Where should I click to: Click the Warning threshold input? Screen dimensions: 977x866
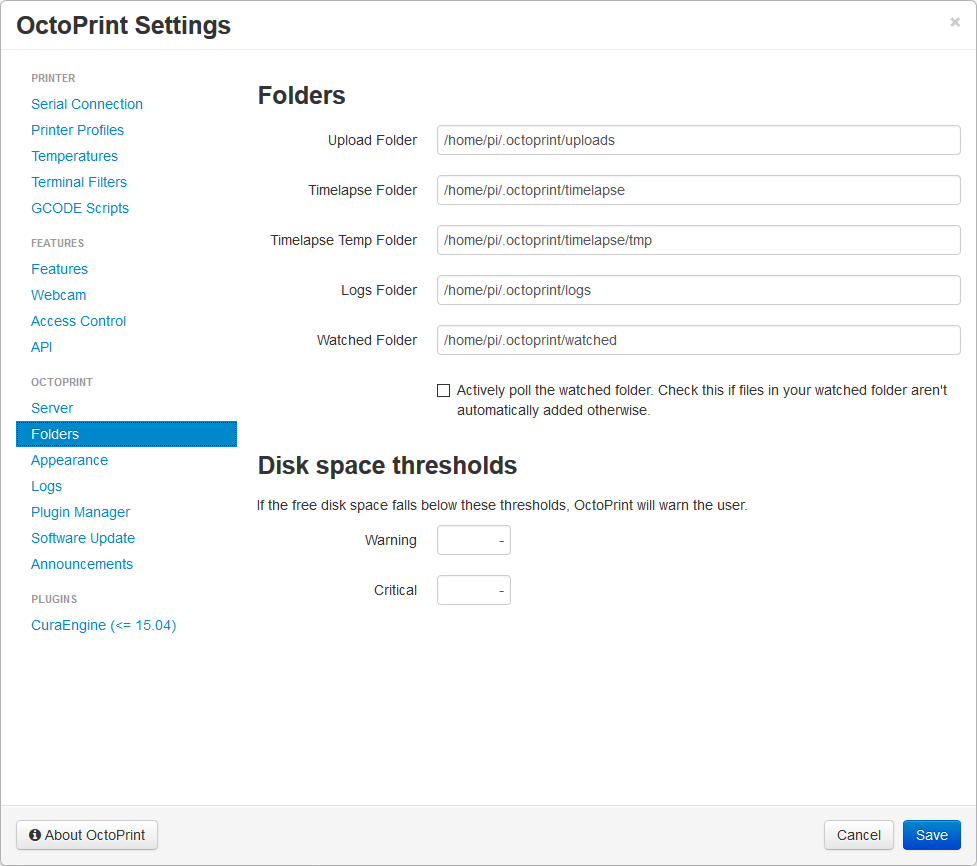pyautogui.click(x=474, y=540)
